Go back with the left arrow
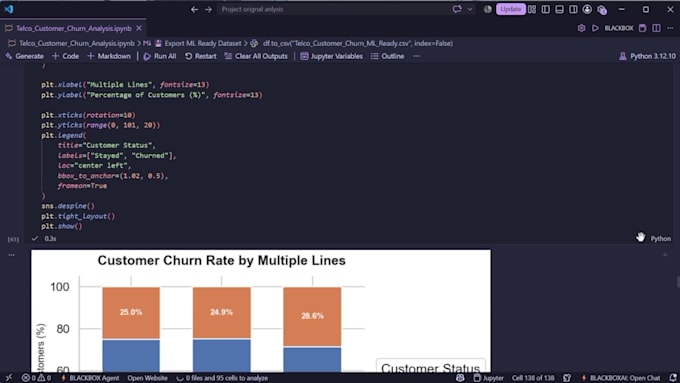The width and height of the screenshot is (680, 383). coord(194,9)
